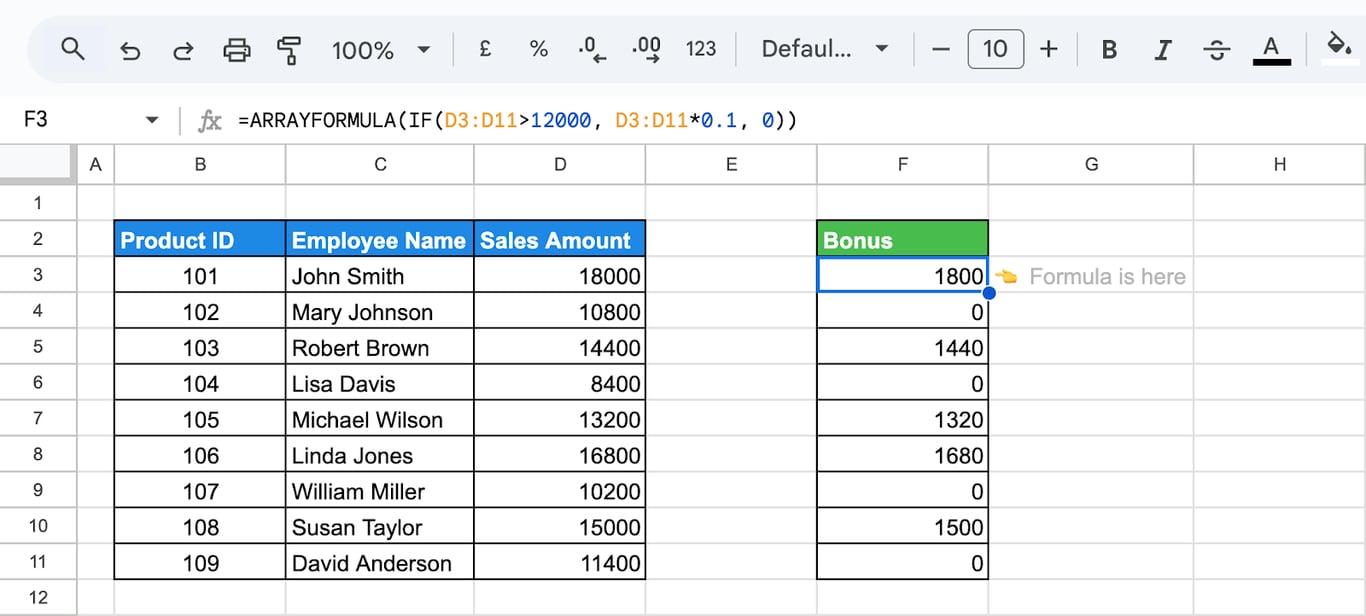Image resolution: width=1366 pixels, height=616 pixels.
Task: Select column A header
Action: [96, 165]
